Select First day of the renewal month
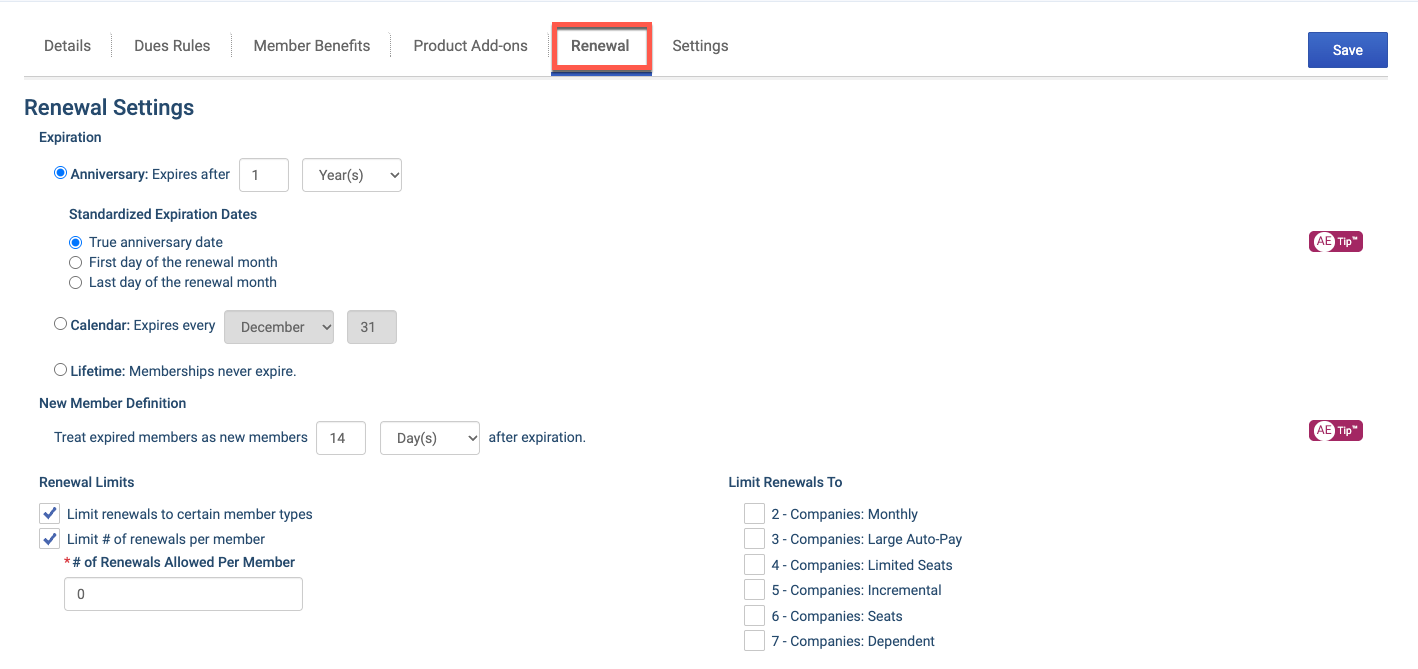1418x669 pixels. [x=75, y=262]
